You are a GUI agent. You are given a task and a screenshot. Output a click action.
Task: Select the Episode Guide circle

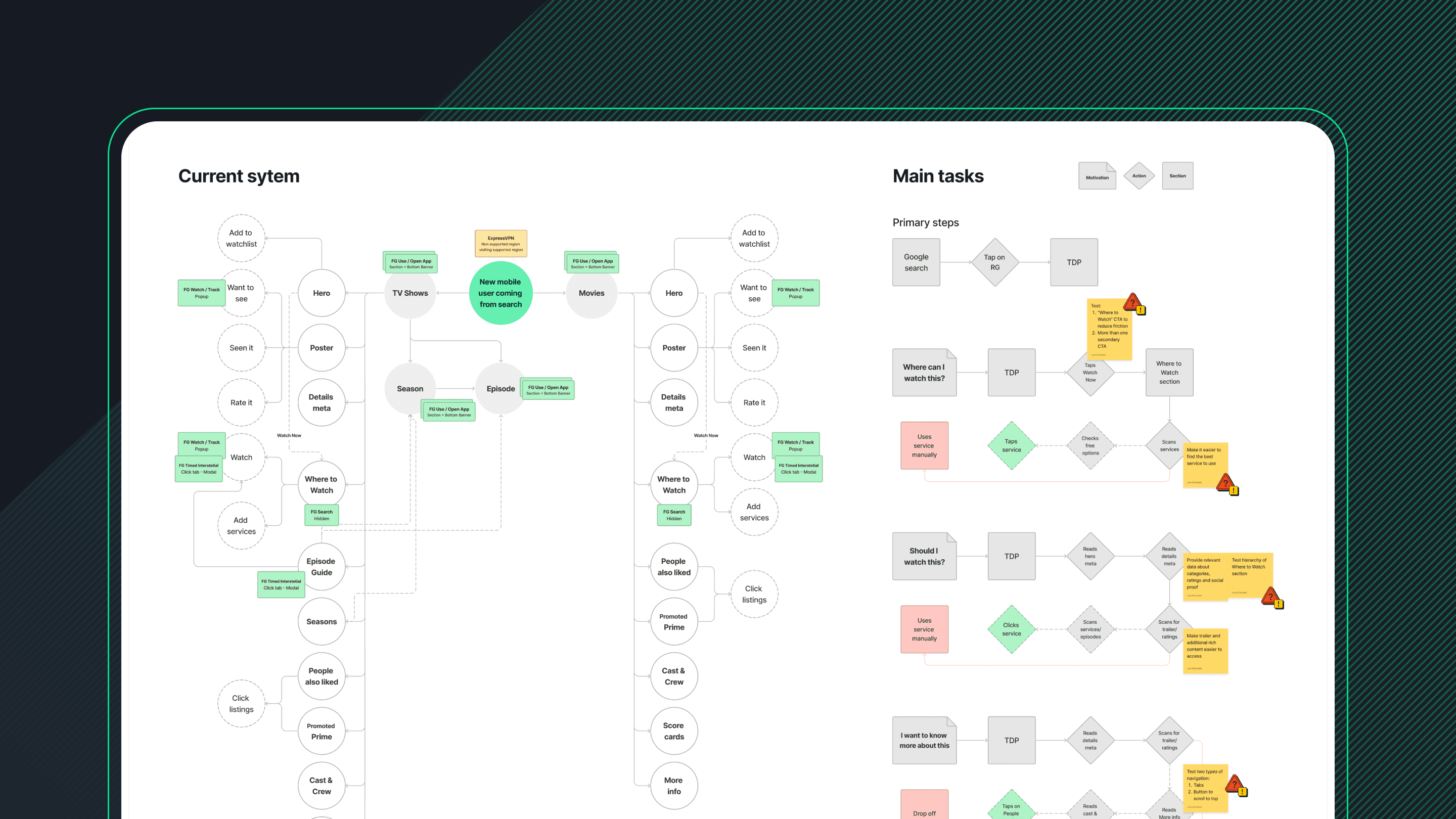click(x=321, y=566)
